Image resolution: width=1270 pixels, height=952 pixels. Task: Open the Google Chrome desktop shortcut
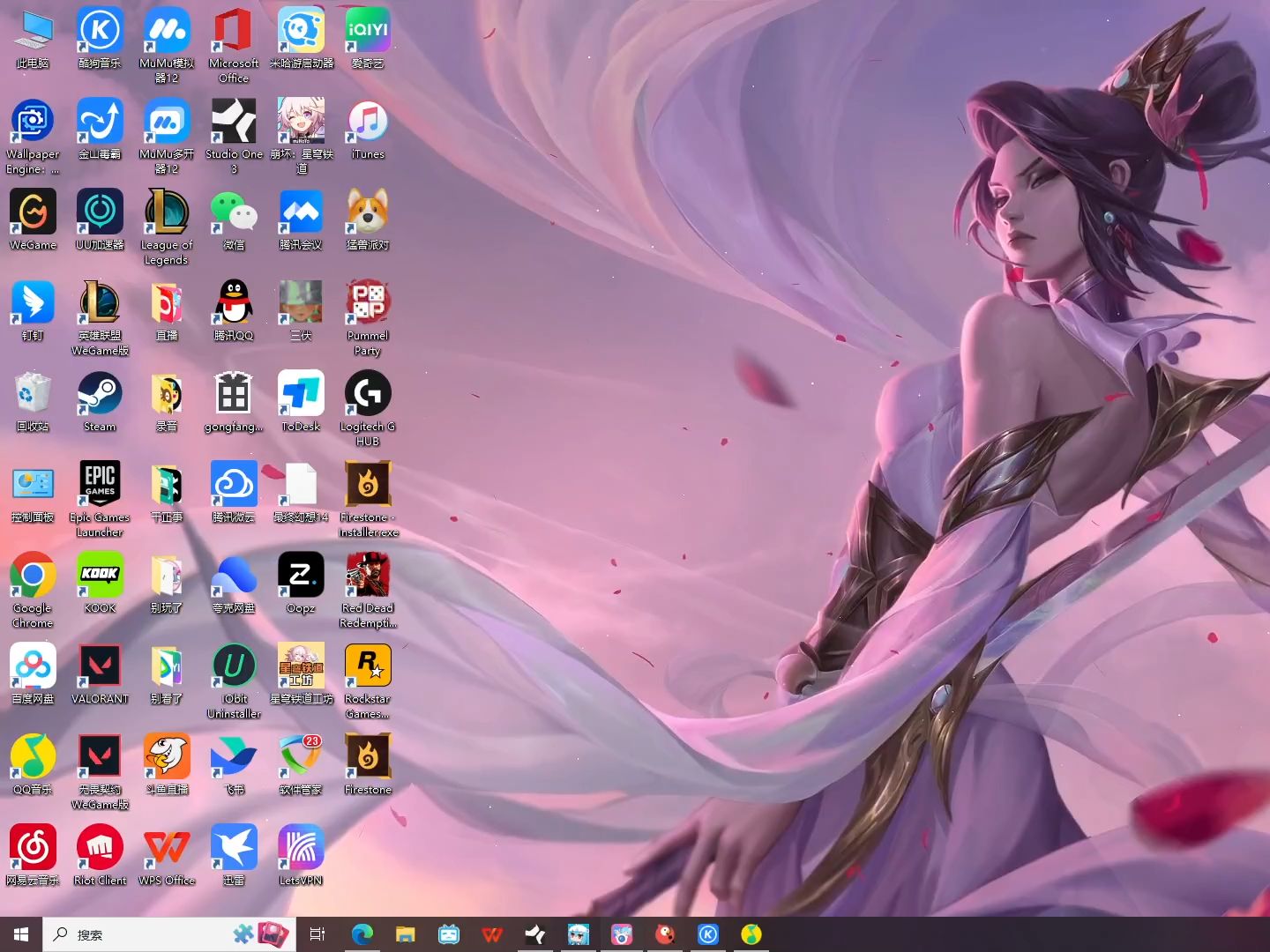[x=33, y=591]
